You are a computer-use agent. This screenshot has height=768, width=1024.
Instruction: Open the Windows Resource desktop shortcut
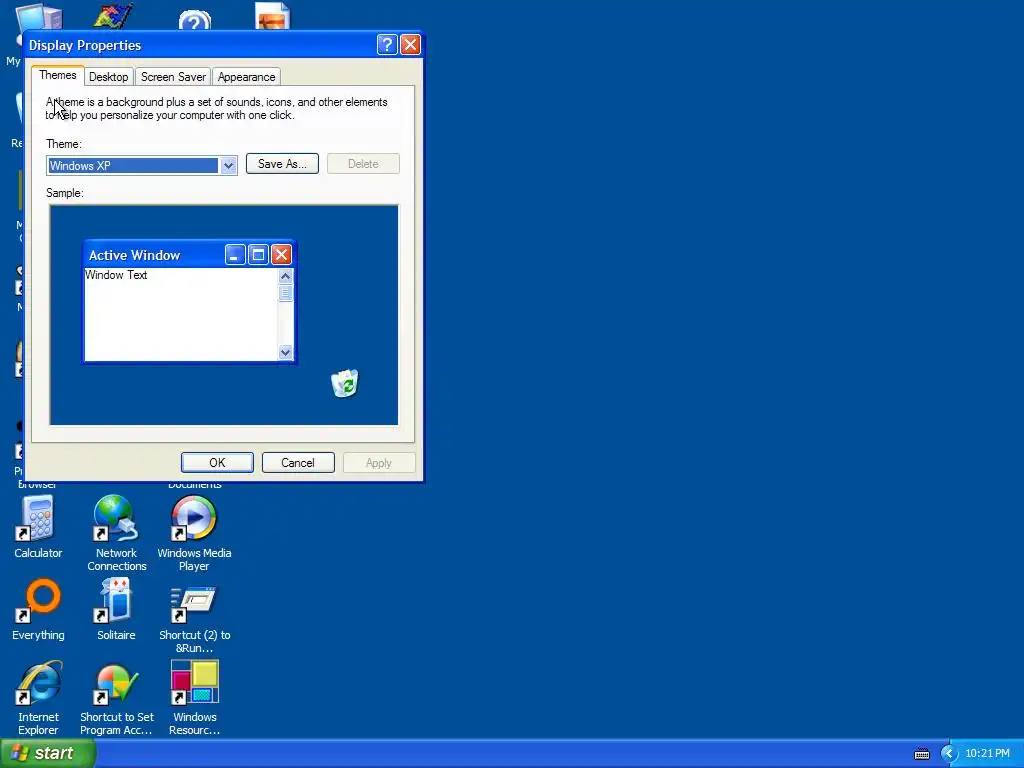[x=194, y=697]
